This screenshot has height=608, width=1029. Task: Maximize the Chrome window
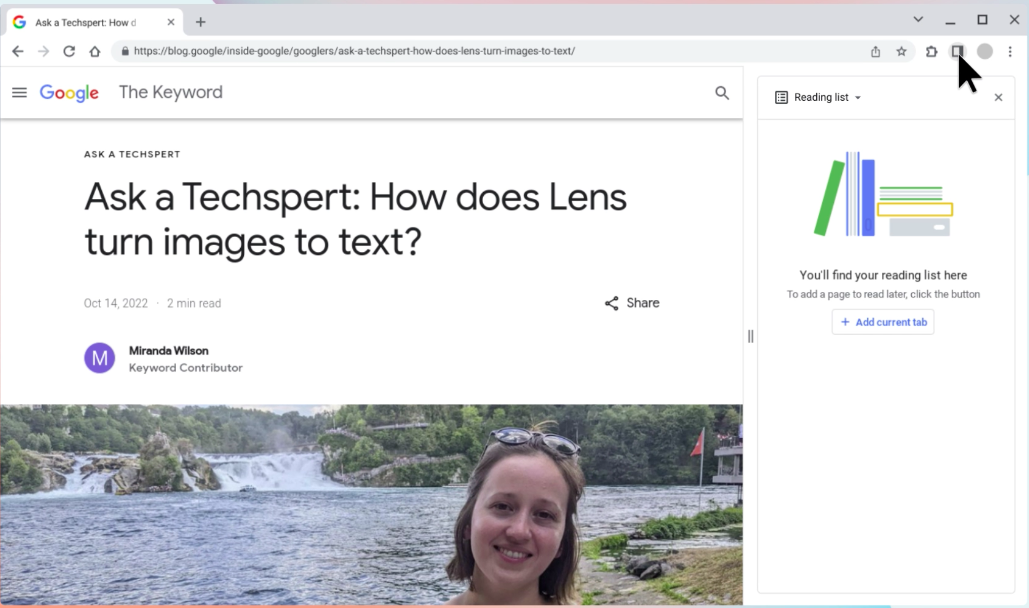point(982,20)
